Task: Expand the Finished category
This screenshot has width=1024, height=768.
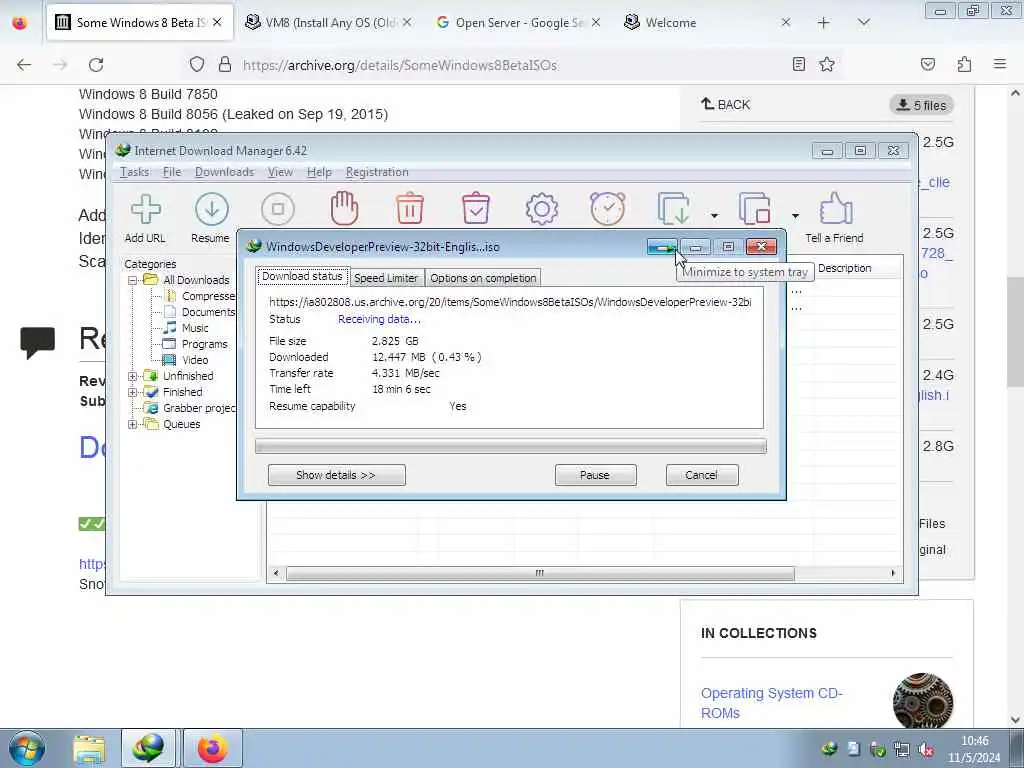Action: pos(133,392)
